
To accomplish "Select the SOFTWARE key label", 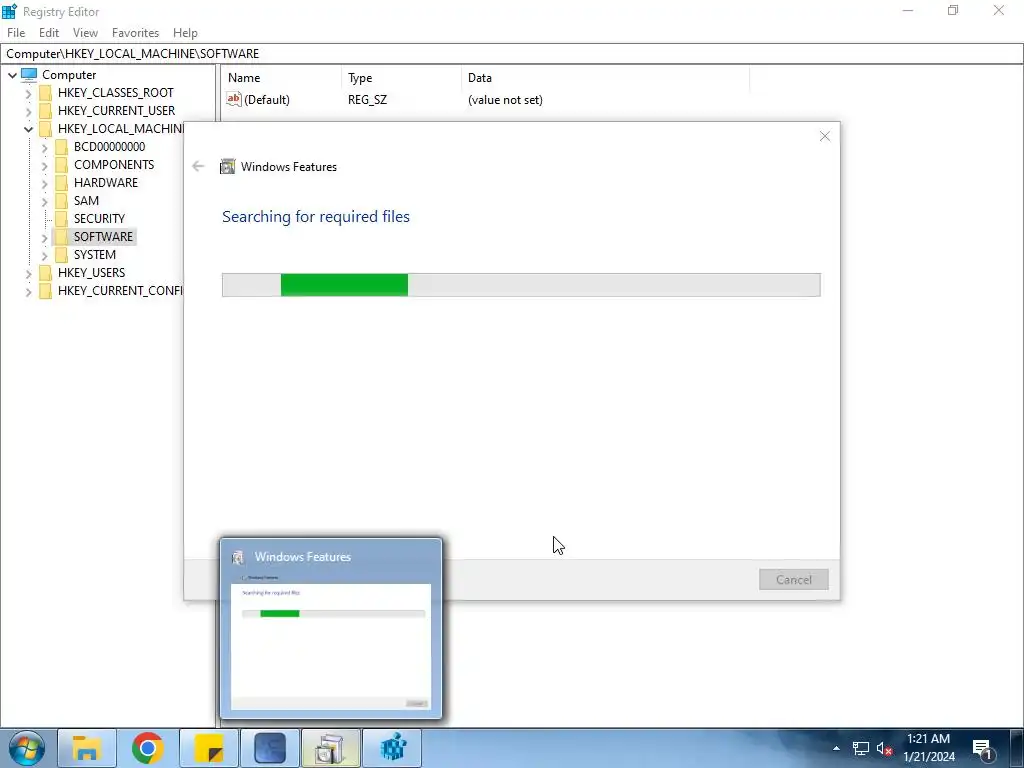I will tap(103, 236).
